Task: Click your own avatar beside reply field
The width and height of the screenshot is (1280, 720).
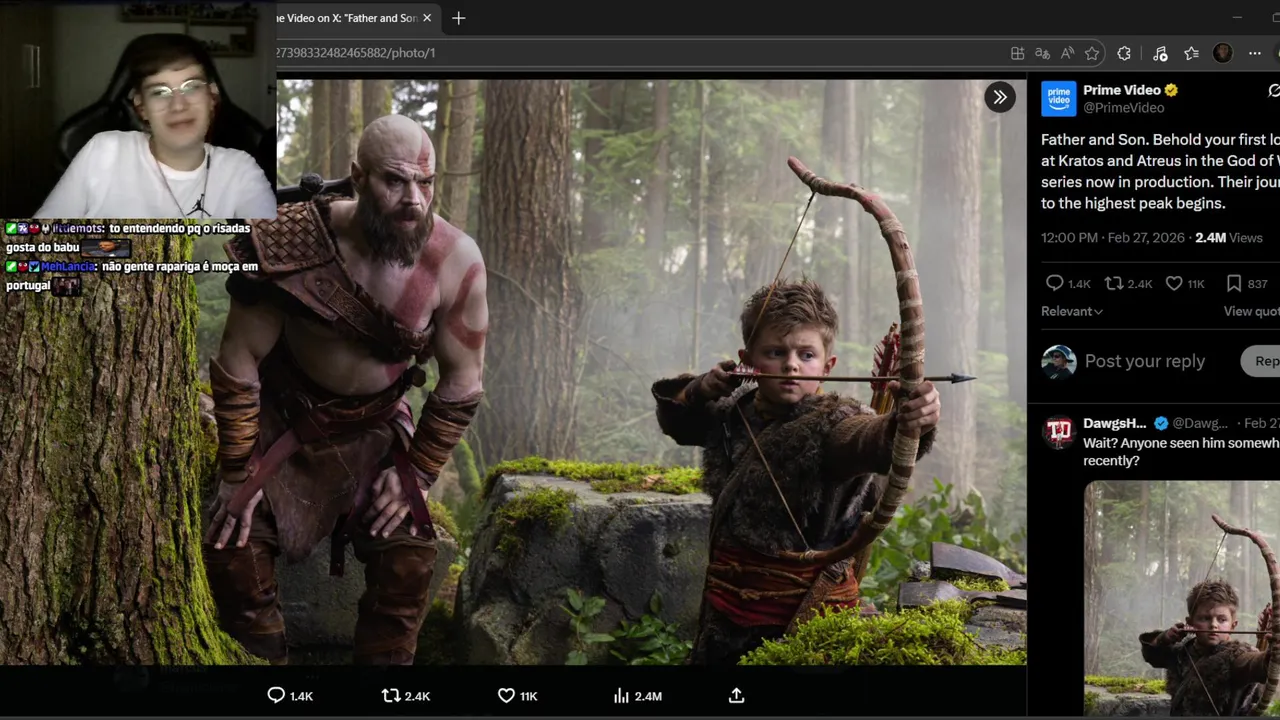Action: pos(1058,361)
